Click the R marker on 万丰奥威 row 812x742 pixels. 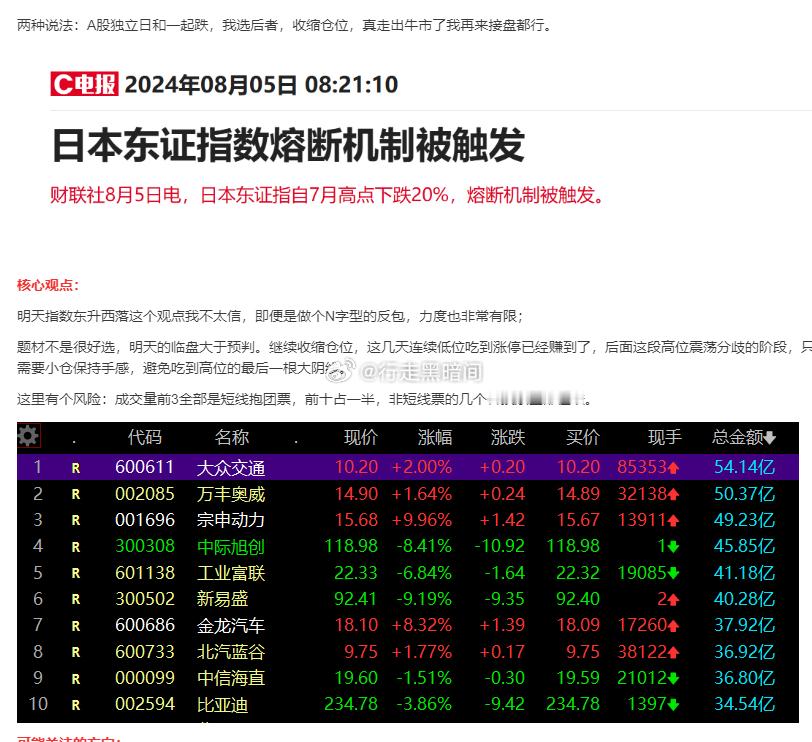(x=76, y=494)
